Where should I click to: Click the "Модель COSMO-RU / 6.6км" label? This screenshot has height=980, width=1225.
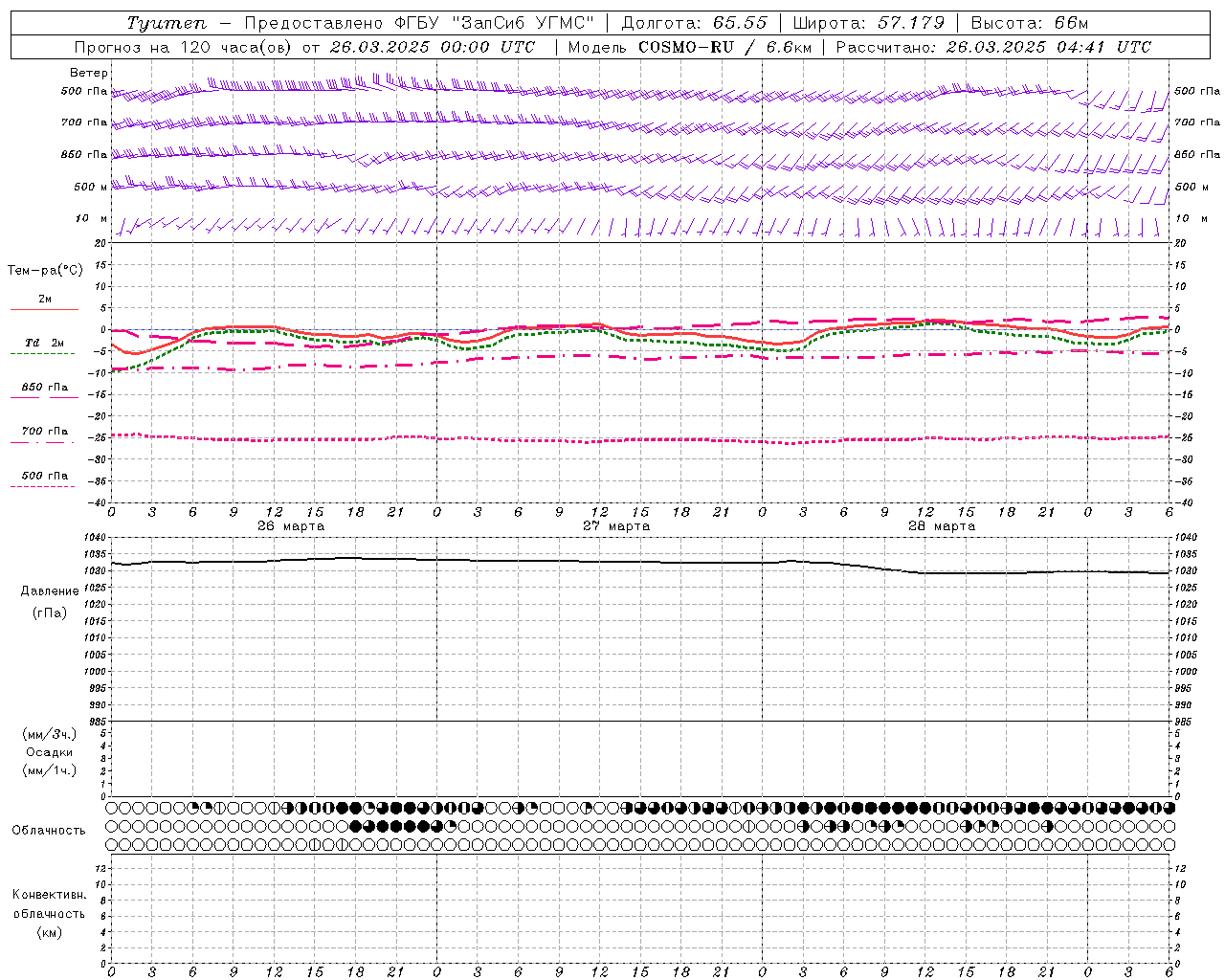point(689,47)
